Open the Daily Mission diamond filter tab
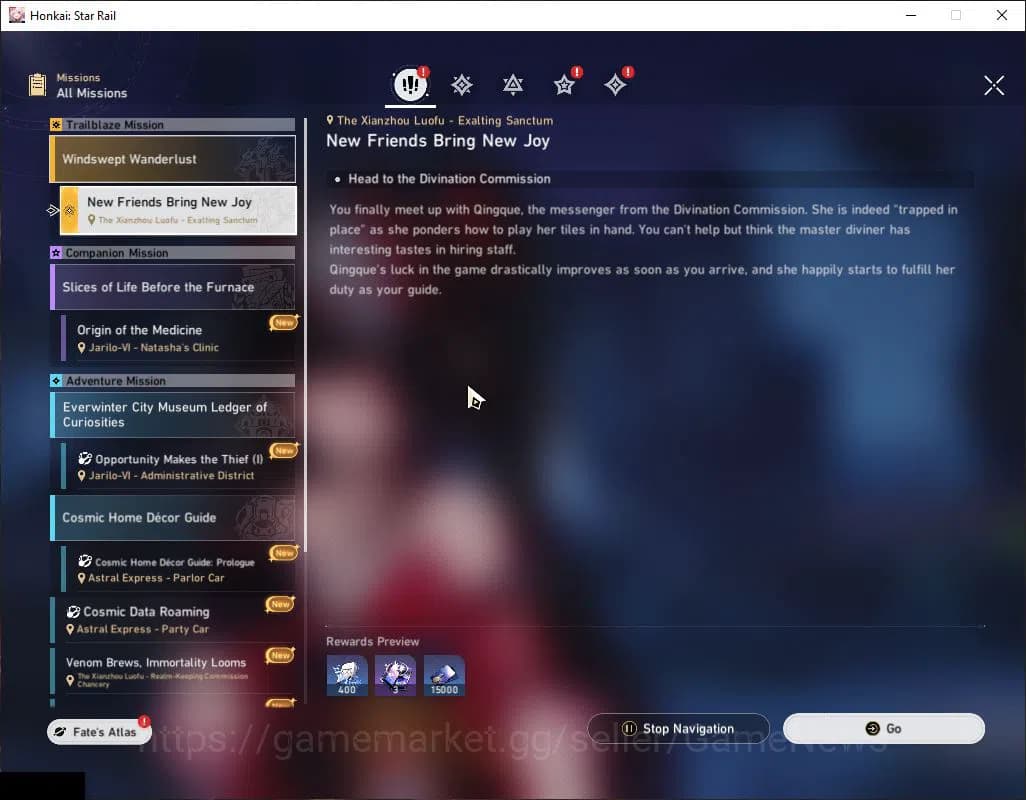This screenshot has height=800, width=1026. tap(615, 84)
